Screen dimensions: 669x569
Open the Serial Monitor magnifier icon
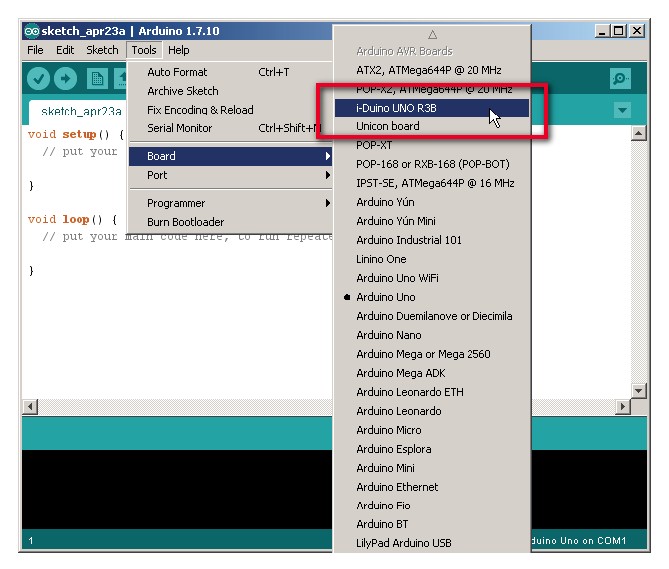click(620, 79)
